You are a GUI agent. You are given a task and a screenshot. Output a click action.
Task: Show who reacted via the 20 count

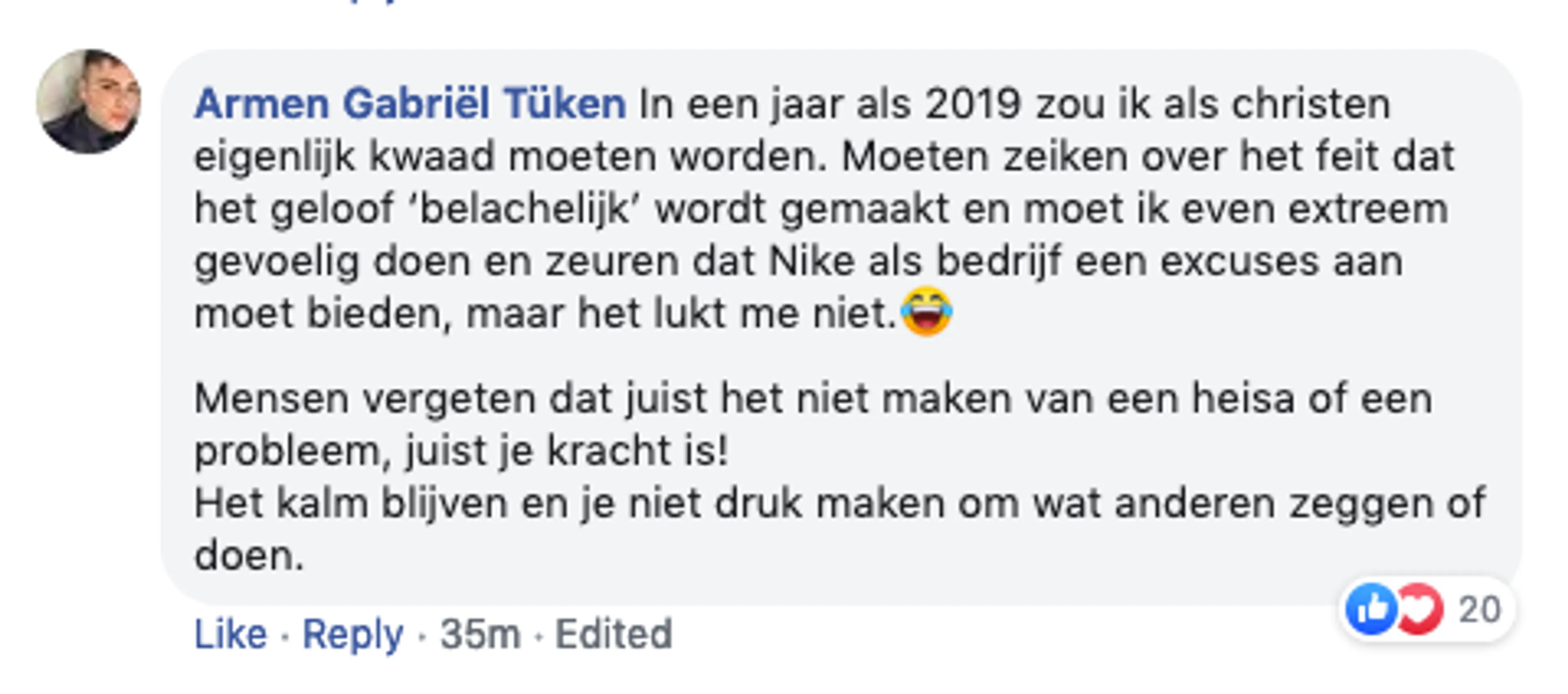point(1479,609)
